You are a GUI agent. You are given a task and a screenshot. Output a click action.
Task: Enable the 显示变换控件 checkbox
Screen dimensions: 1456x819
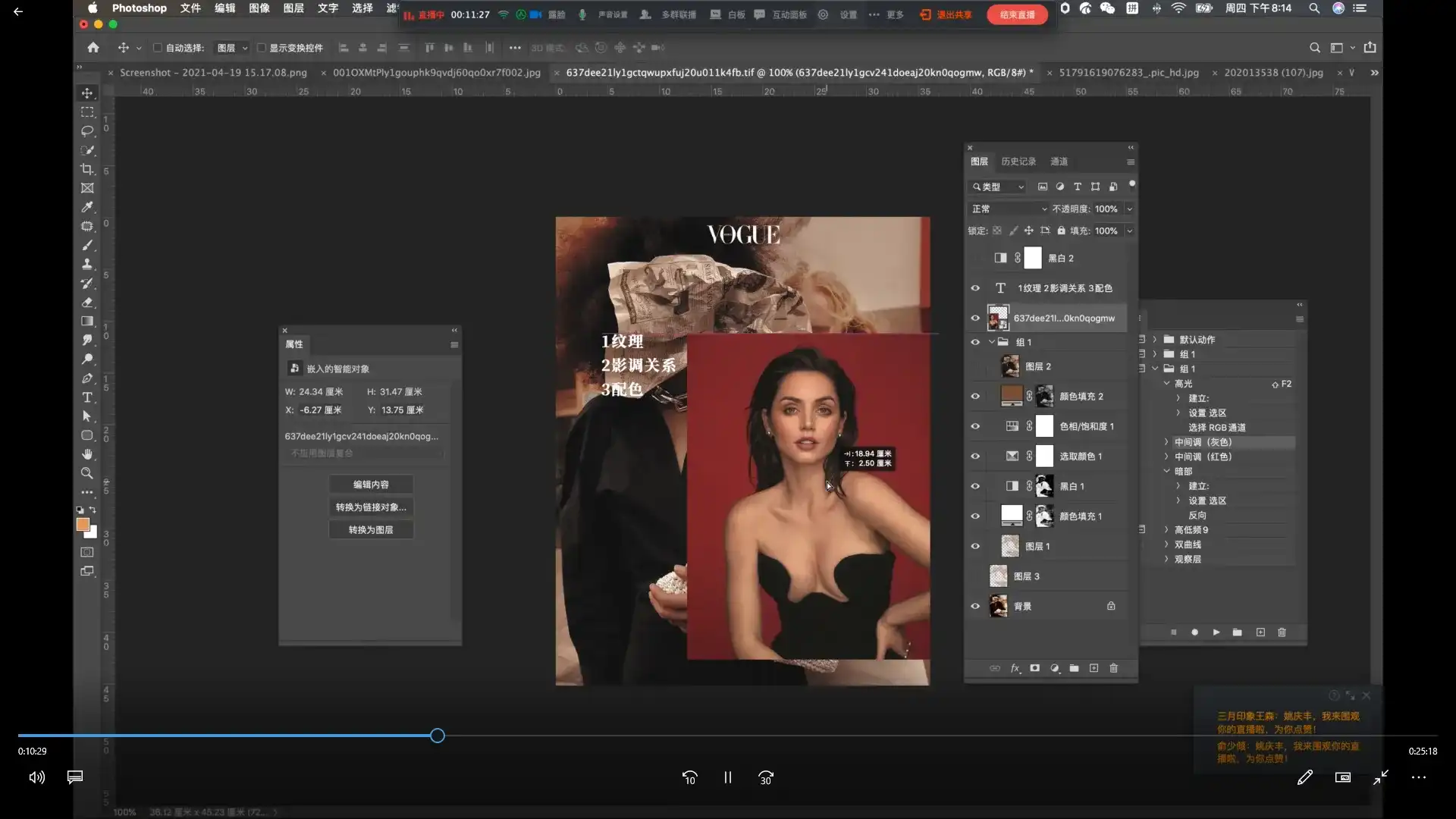262,48
